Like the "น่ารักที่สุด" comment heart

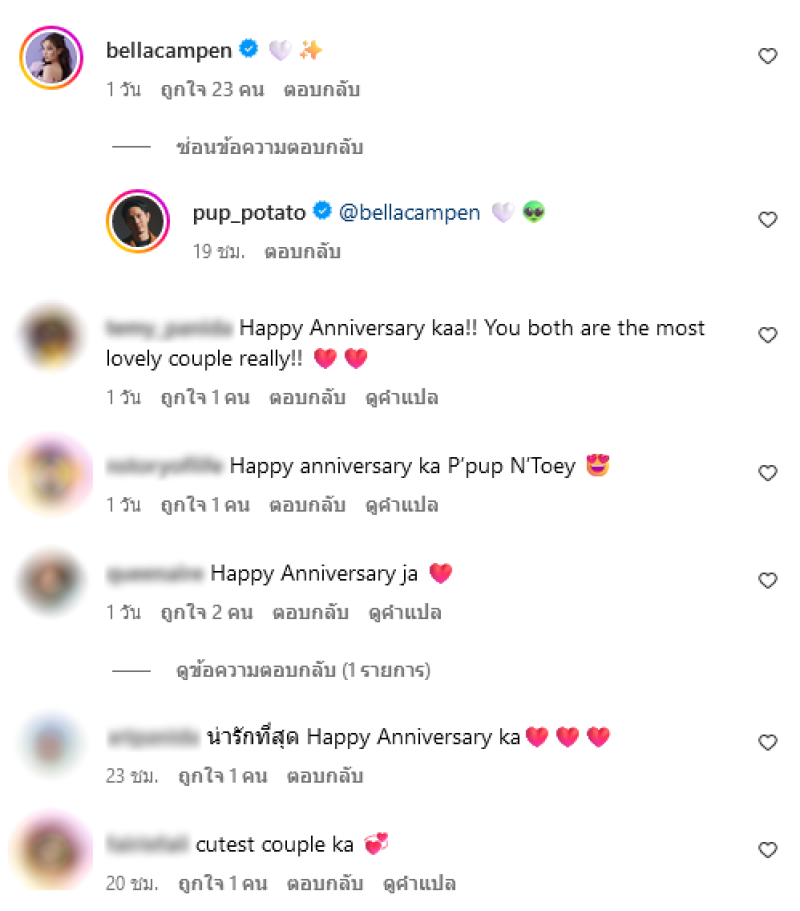767,743
